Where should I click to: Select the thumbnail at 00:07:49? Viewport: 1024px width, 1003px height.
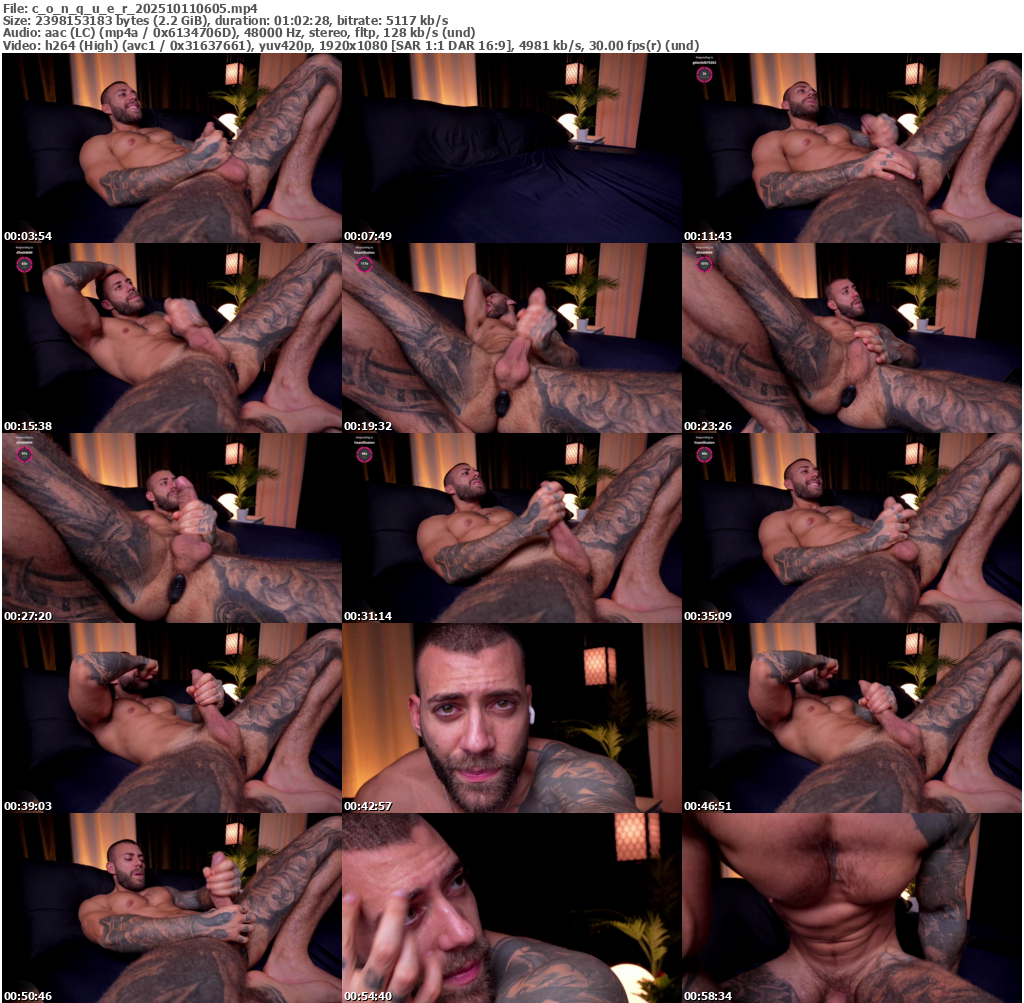point(512,148)
